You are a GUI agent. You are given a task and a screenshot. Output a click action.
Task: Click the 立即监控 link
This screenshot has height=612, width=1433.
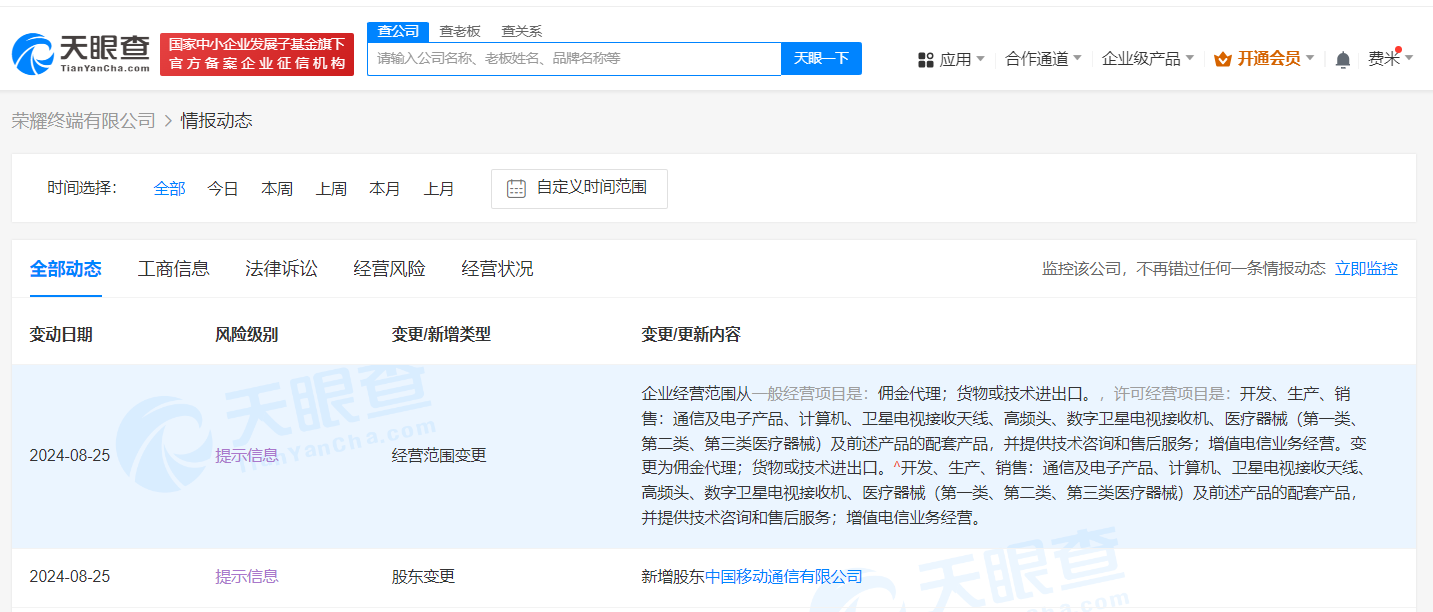(x=1366, y=268)
